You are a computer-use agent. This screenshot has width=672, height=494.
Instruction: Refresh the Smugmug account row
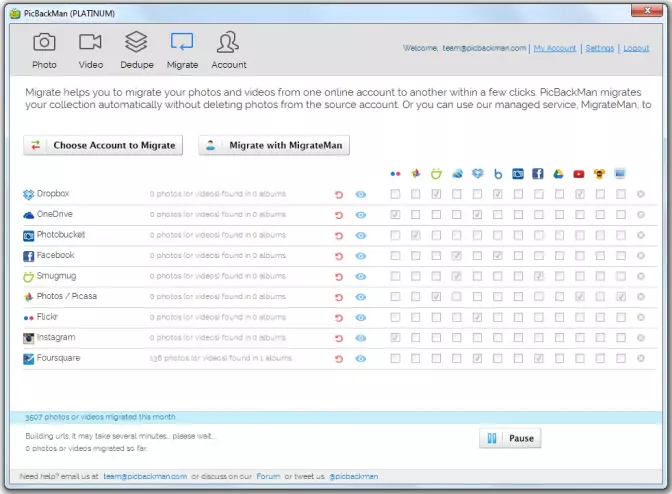pyautogui.click(x=339, y=277)
